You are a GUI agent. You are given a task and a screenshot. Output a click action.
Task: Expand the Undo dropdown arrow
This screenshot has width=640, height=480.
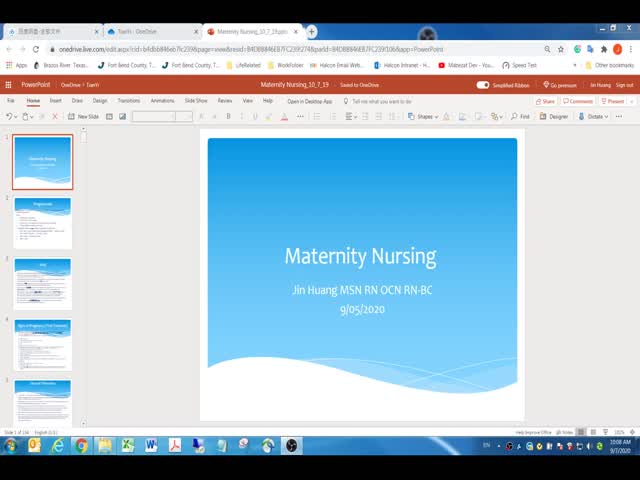pyautogui.click(x=16, y=117)
